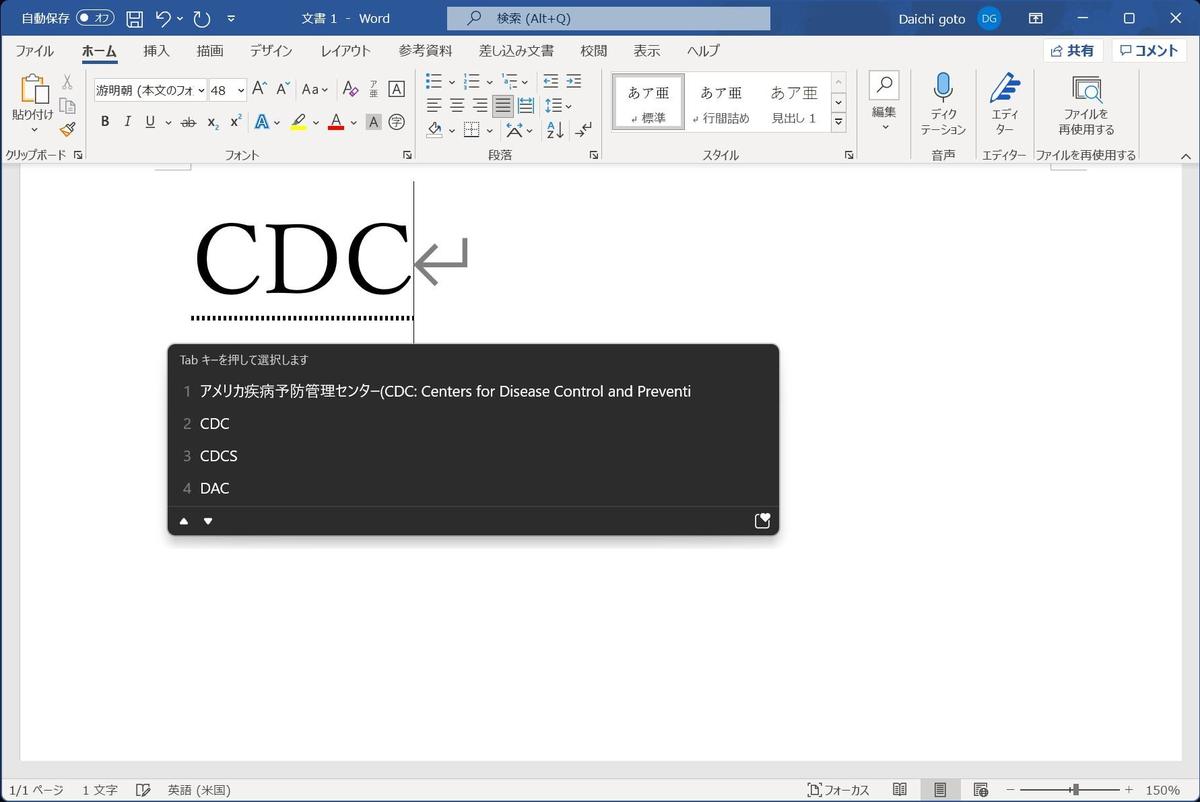Toggle Bold formatting
This screenshot has height=802, width=1200.
(x=105, y=122)
